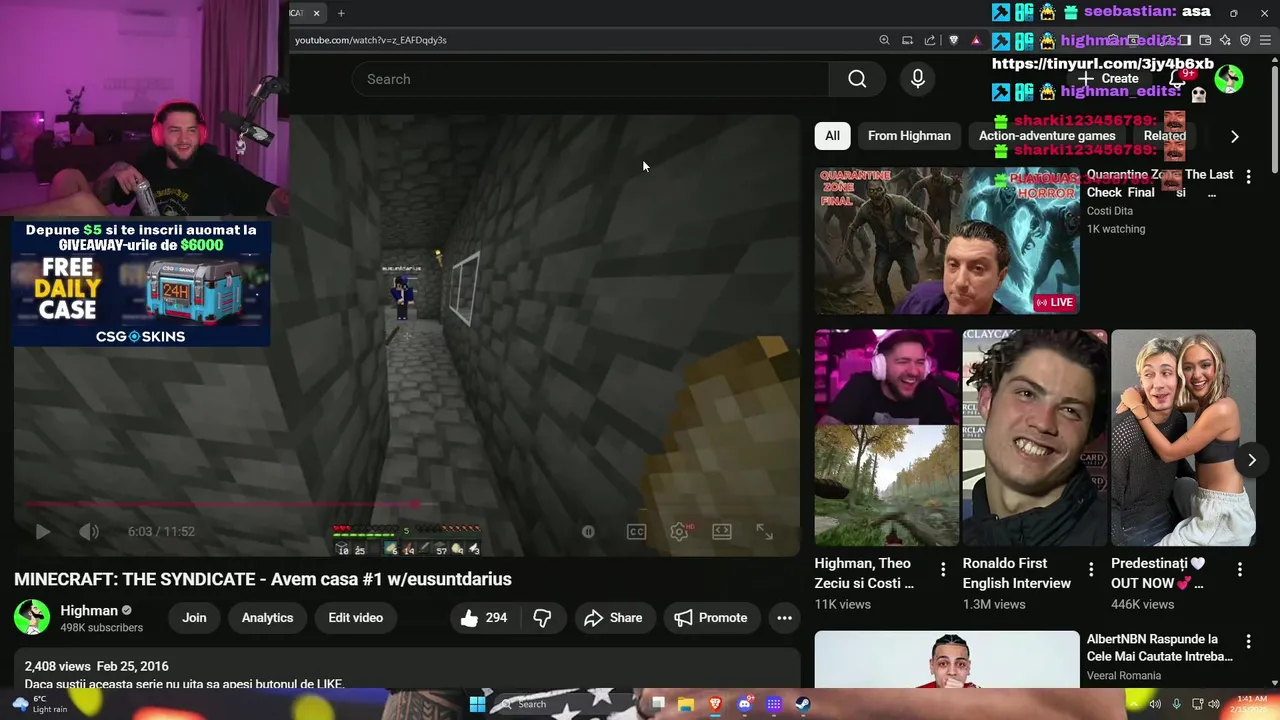1280x720 pixels.
Task: Start voice search with microphone
Action: click(x=918, y=79)
